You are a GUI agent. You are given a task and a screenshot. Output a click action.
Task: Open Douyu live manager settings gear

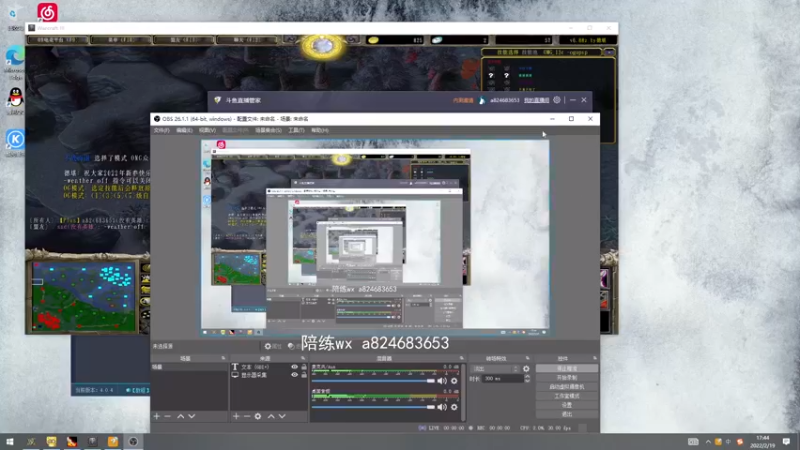(x=557, y=100)
